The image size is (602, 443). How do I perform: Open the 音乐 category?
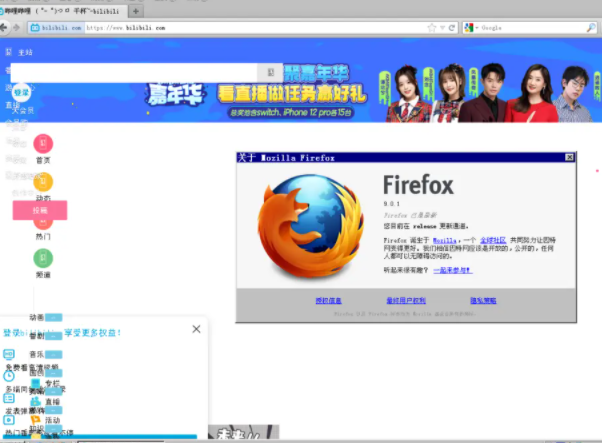(36, 354)
